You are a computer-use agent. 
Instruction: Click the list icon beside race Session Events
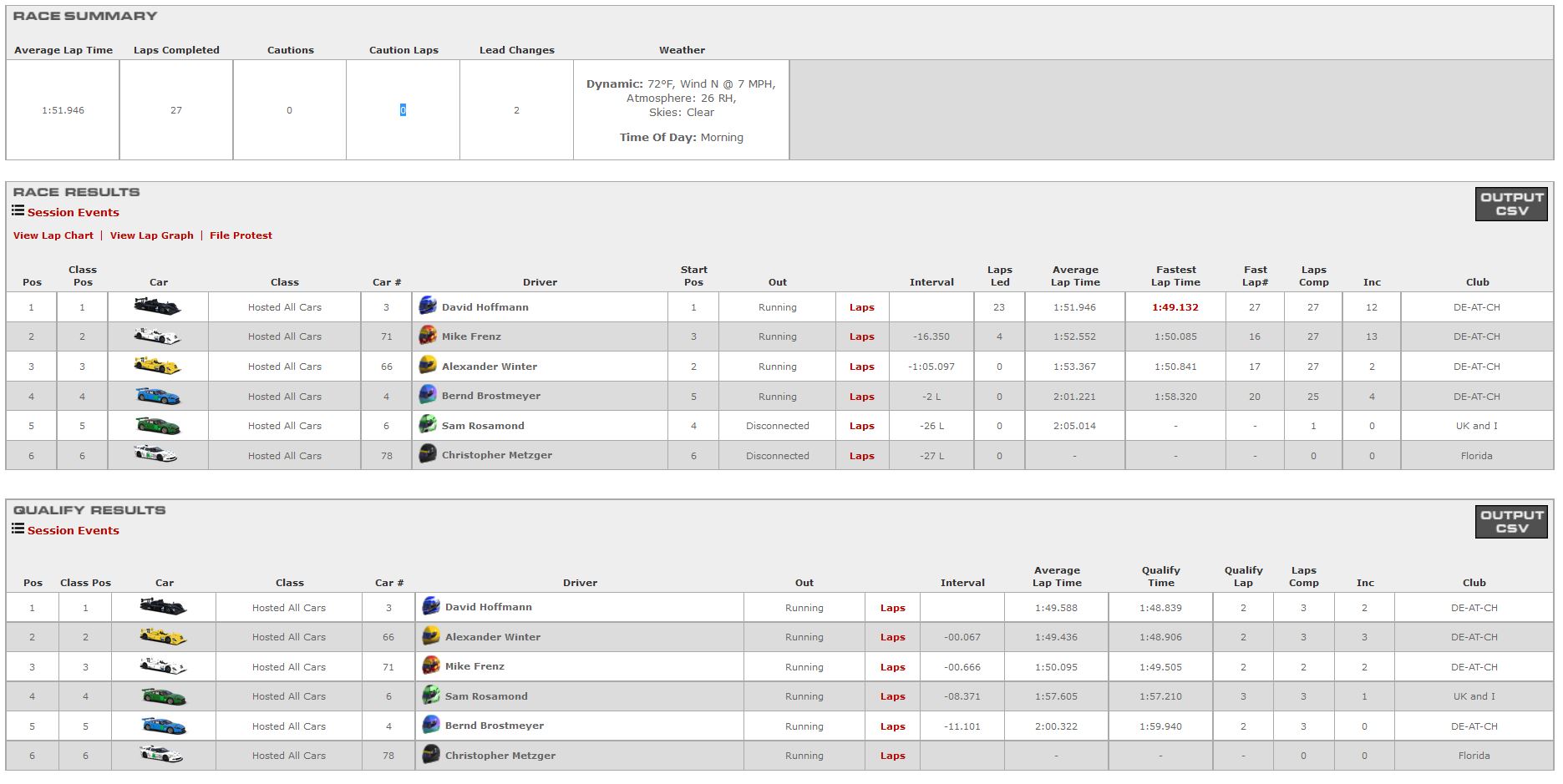point(18,211)
